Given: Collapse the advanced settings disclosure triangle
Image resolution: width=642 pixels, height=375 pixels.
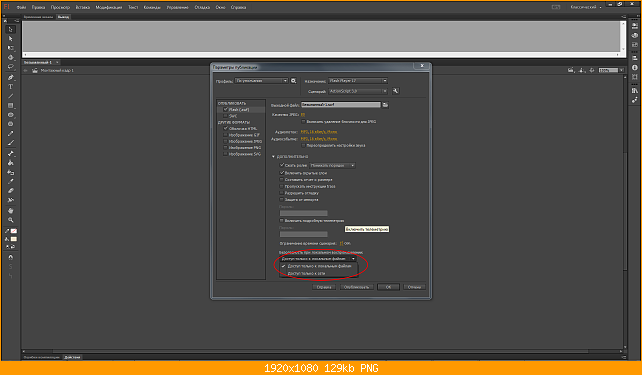Looking at the screenshot, I should point(274,156).
